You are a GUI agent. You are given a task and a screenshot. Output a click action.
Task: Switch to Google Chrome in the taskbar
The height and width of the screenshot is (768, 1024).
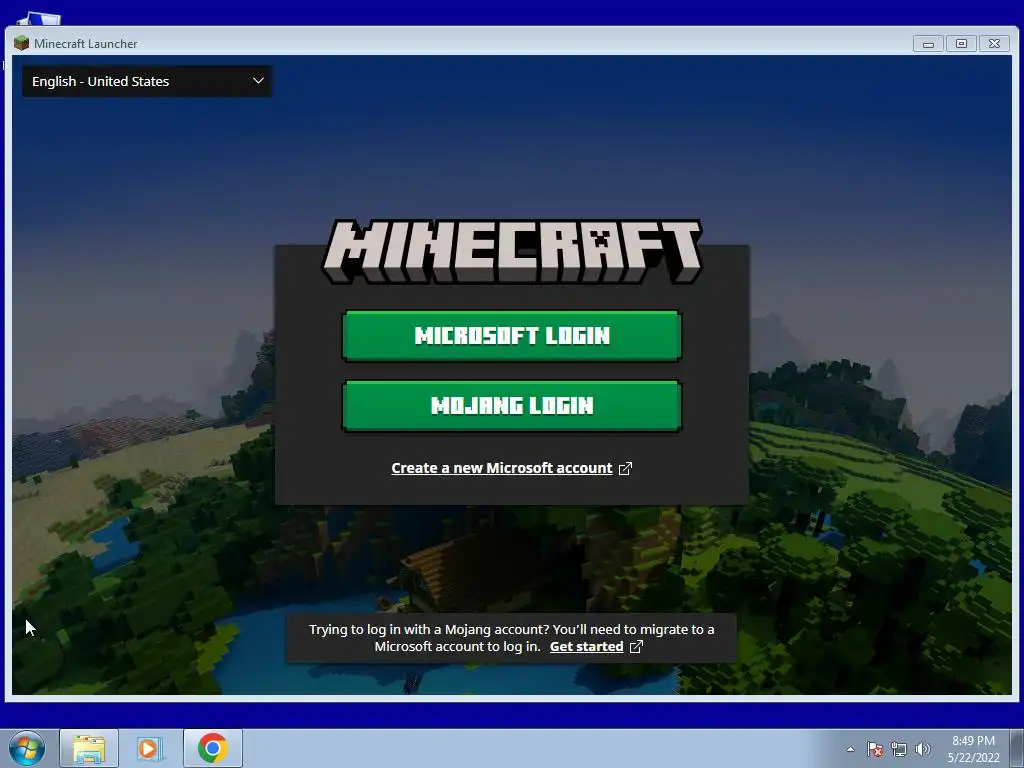[213, 748]
